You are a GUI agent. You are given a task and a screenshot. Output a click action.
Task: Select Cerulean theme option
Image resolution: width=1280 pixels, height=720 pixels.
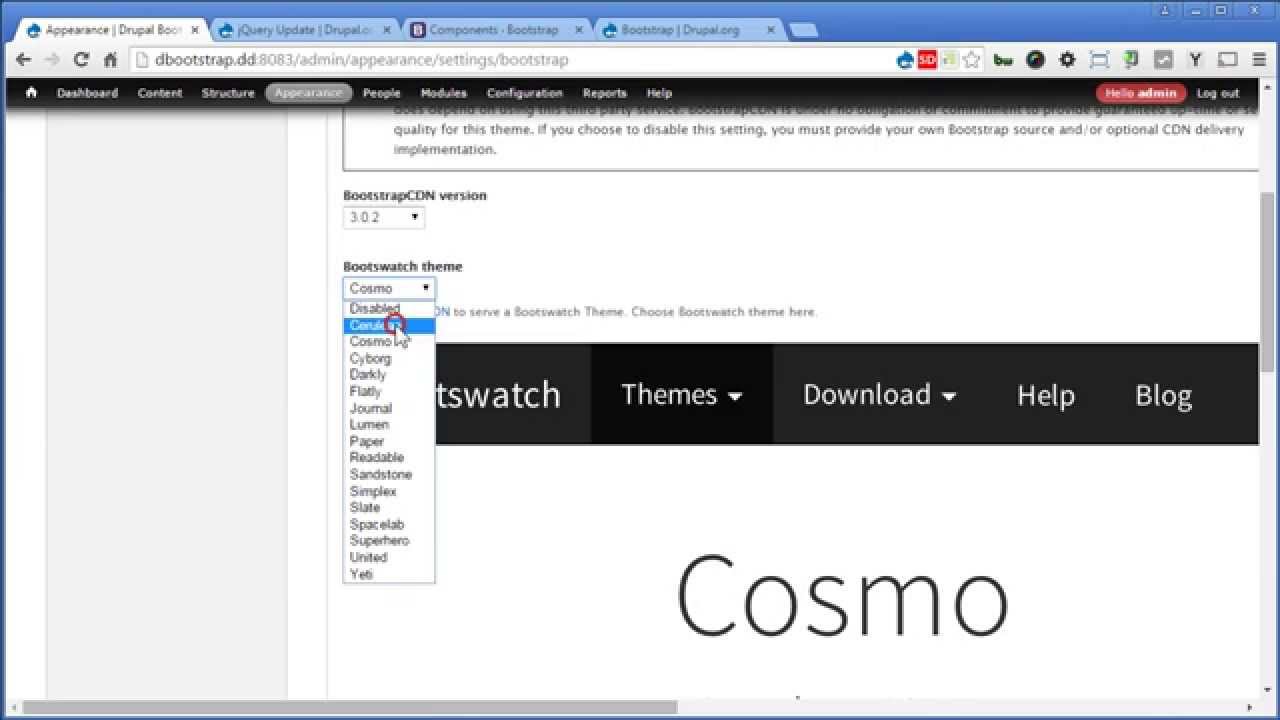(389, 325)
